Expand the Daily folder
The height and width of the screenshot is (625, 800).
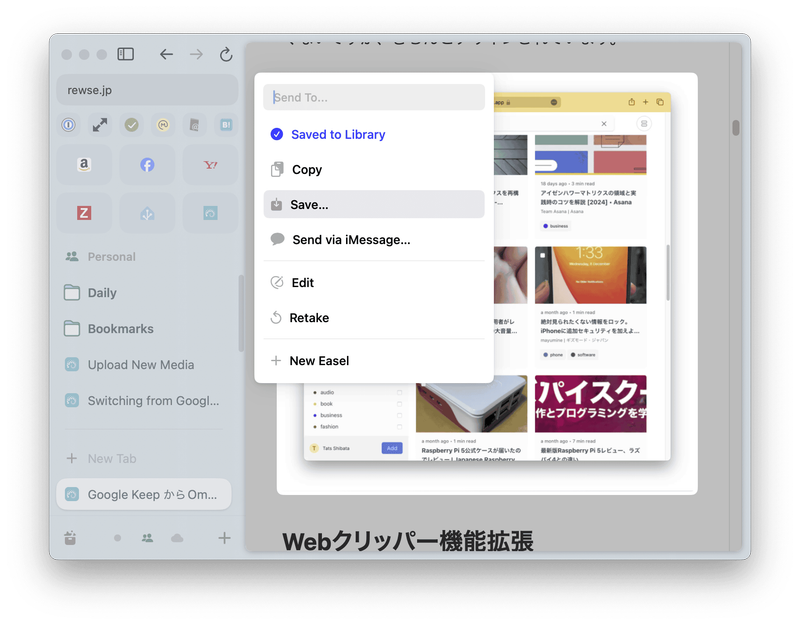(101, 293)
